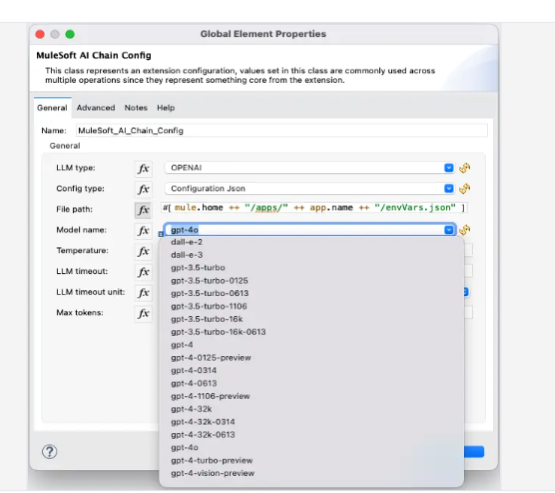This screenshot has height=493, width=555.
Task: Toggle fx expression mode for Config type
Action: (x=143, y=189)
